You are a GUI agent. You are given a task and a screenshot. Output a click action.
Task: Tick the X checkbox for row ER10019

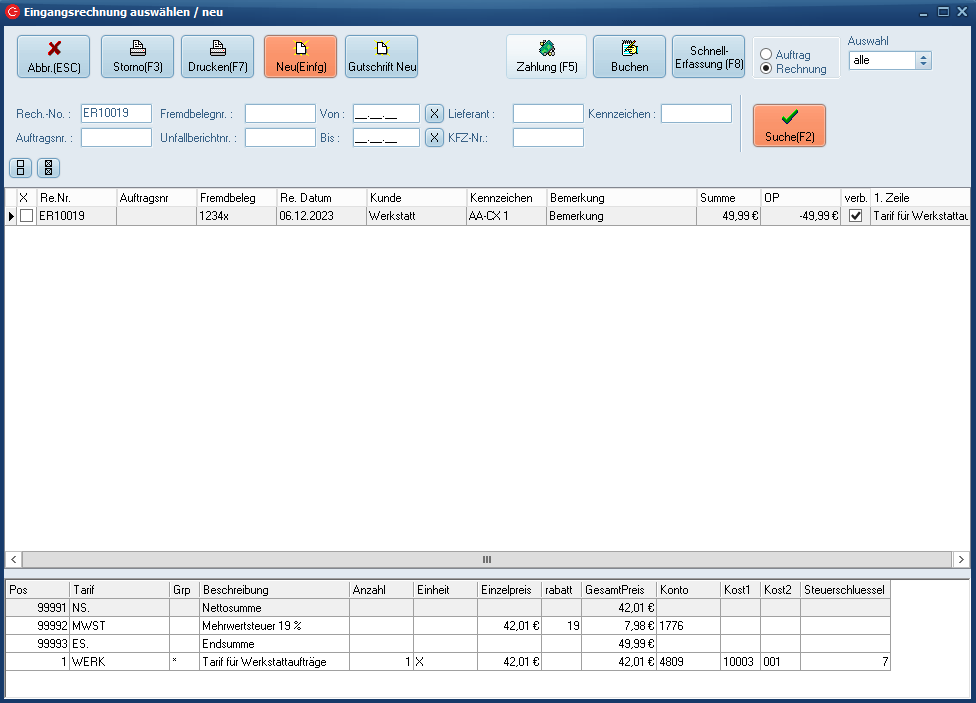coord(26,216)
